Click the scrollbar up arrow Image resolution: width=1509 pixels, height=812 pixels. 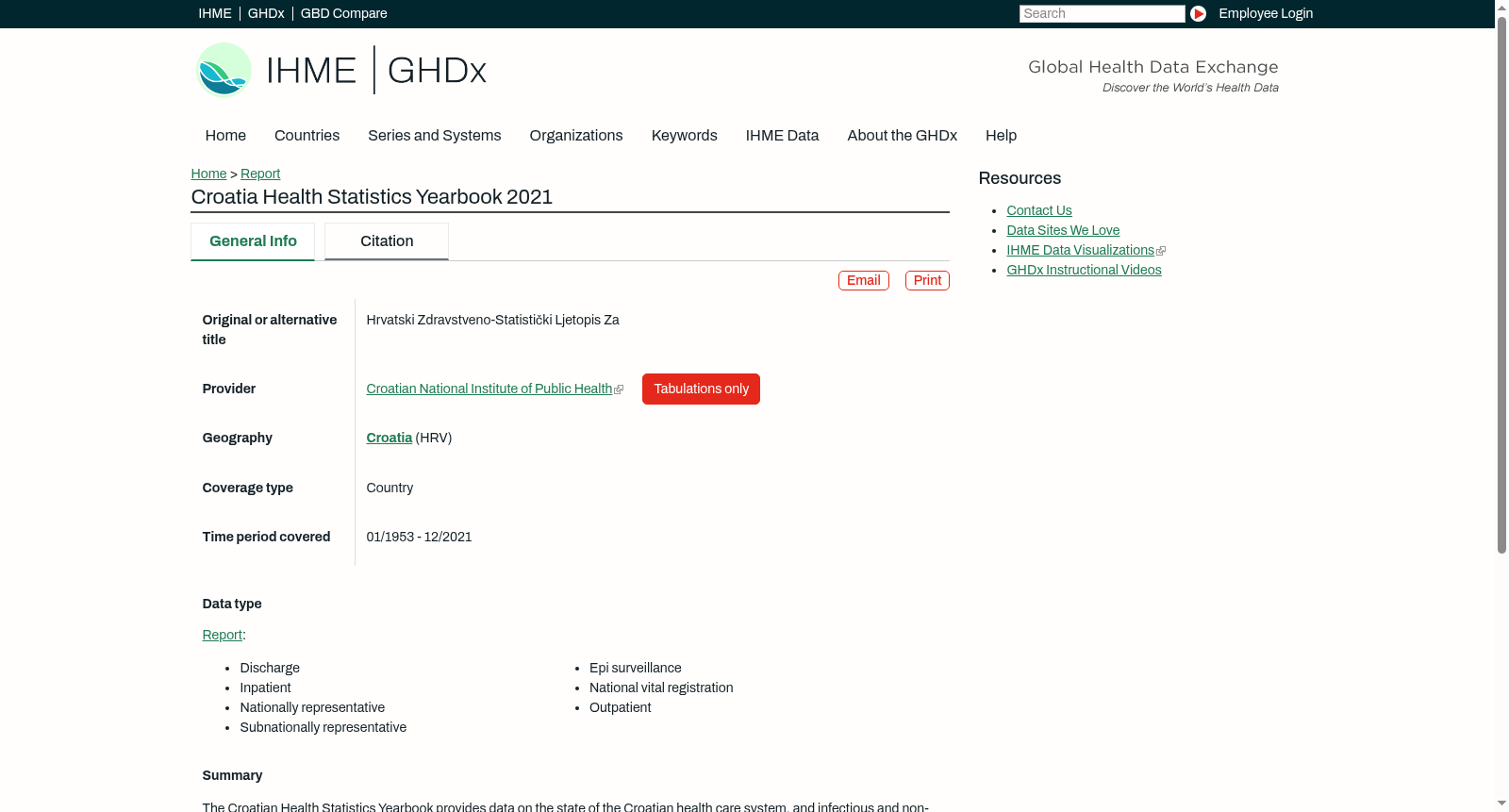[1501, 7]
